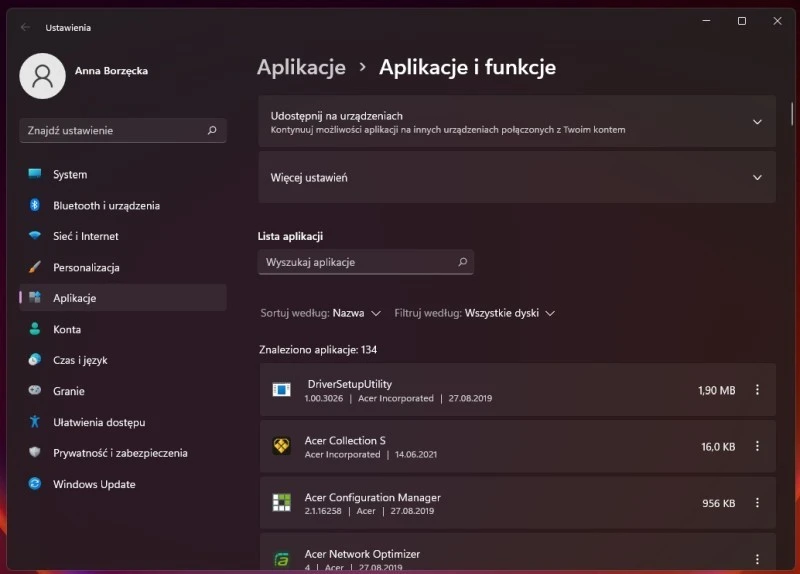
Task: Click the Acer Network Optimizer app name
Action: [x=362, y=554]
